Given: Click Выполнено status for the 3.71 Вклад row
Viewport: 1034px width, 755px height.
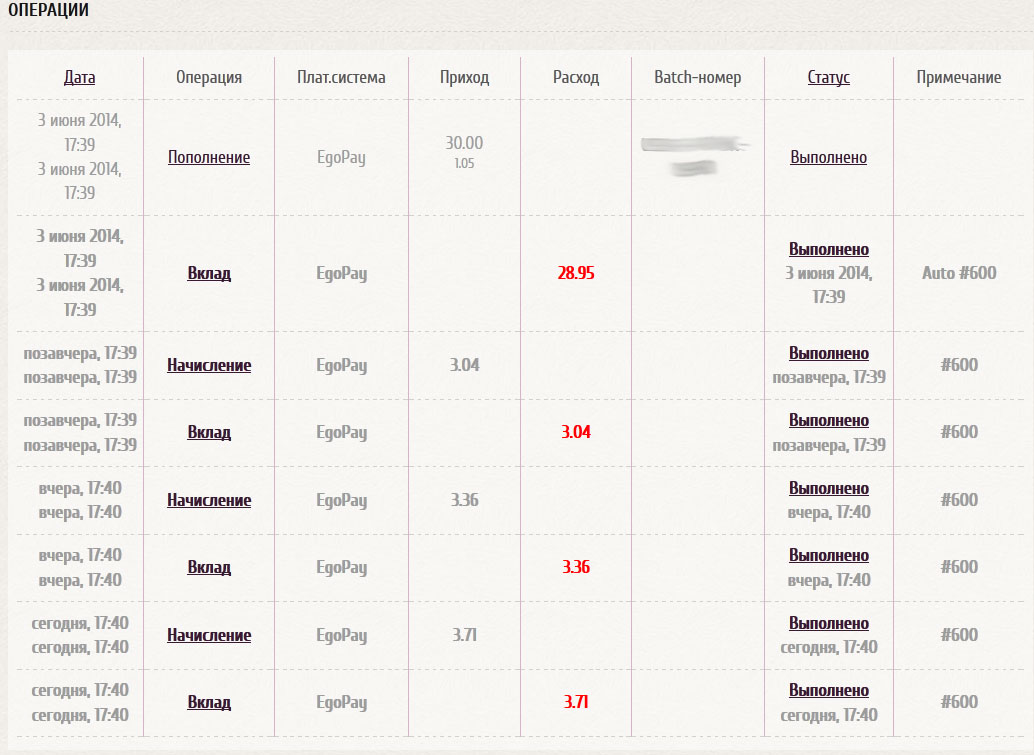Looking at the screenshot, I should [x=828, y=690].
